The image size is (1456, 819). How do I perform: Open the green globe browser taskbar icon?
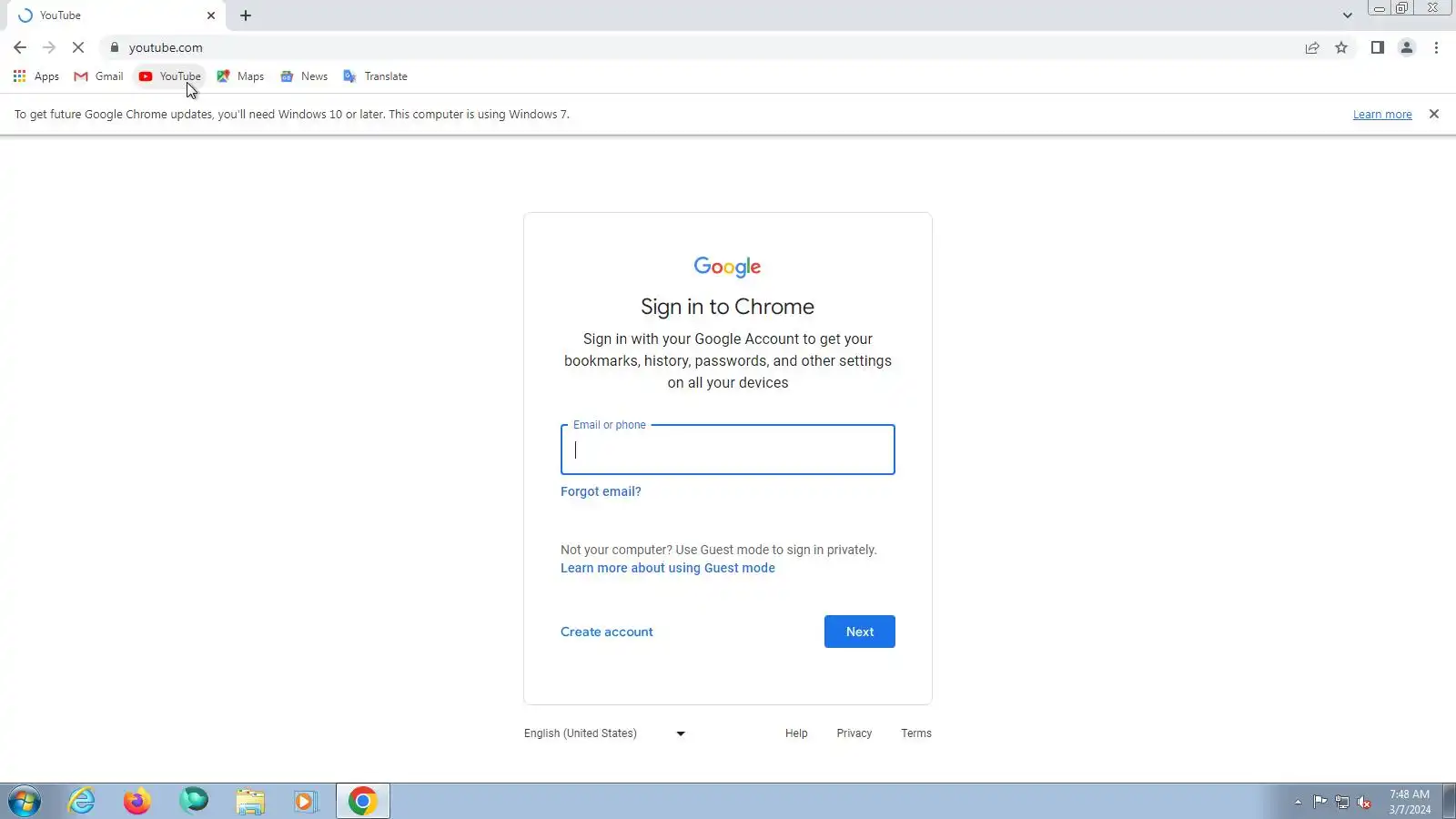[x=194, y=801]
